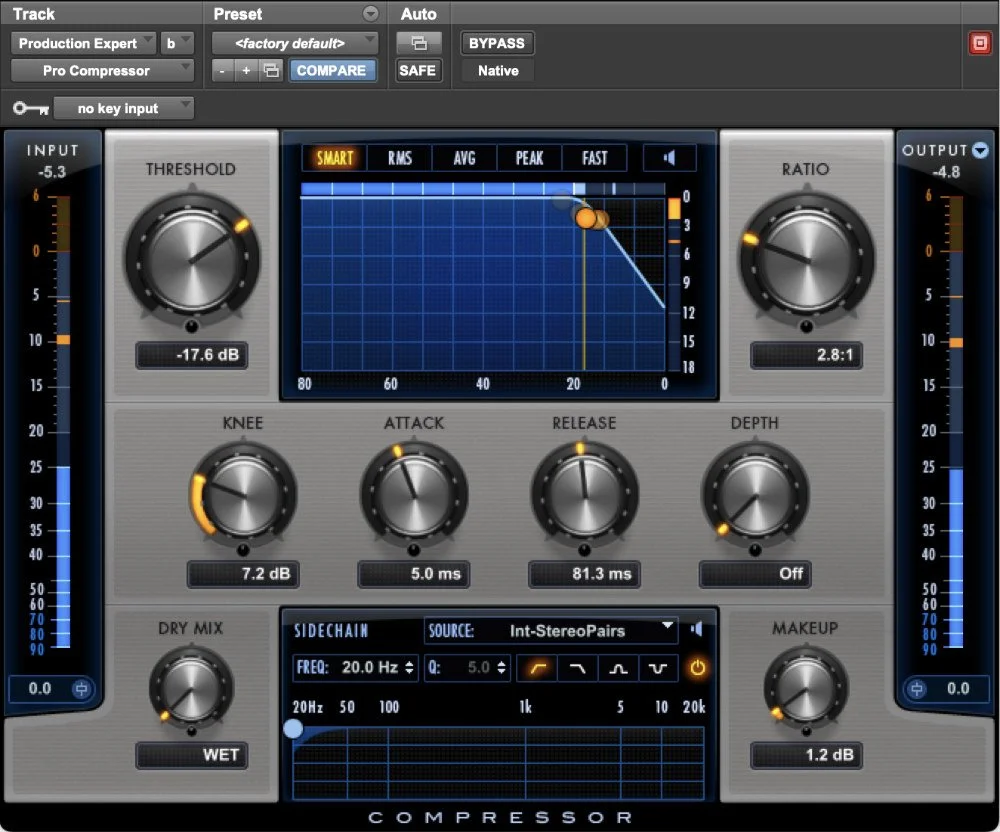The width and height of the screenshot is (1000, 832).
Task: Click the preset settings copy icon
Action: click(x=271, y=70)
